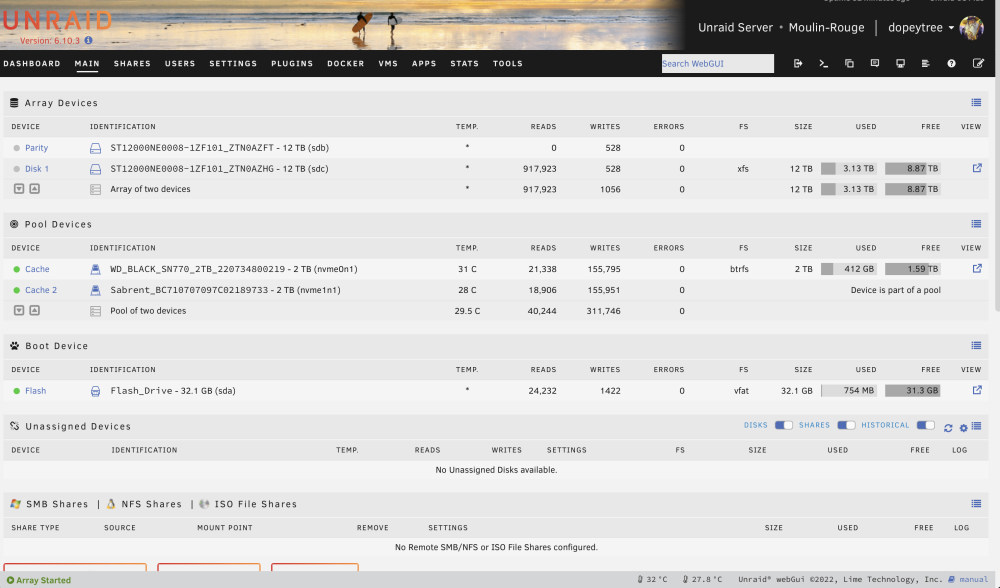Image resolution: width=1000 pixels, height=588 pixels.
Task: Spin down all array devices arrow
Action: [x=19, y=189]
